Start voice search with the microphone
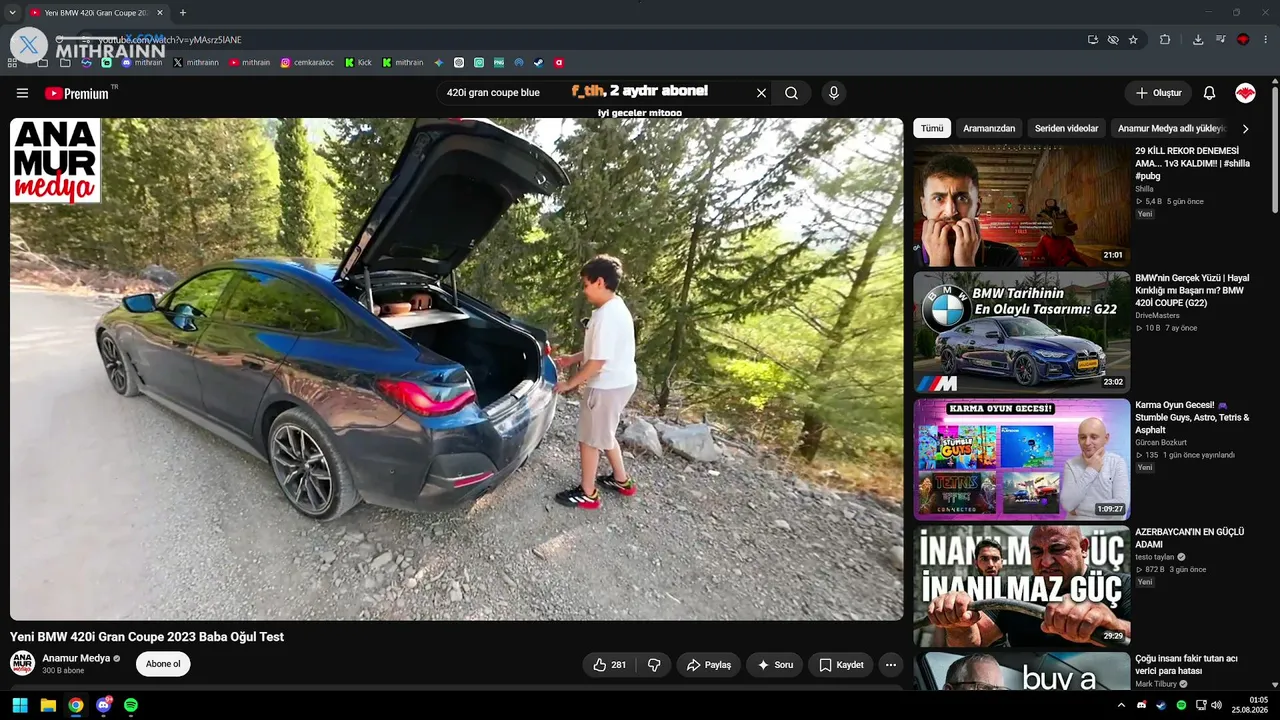The image size is (1280, 720). click(833, 93)
